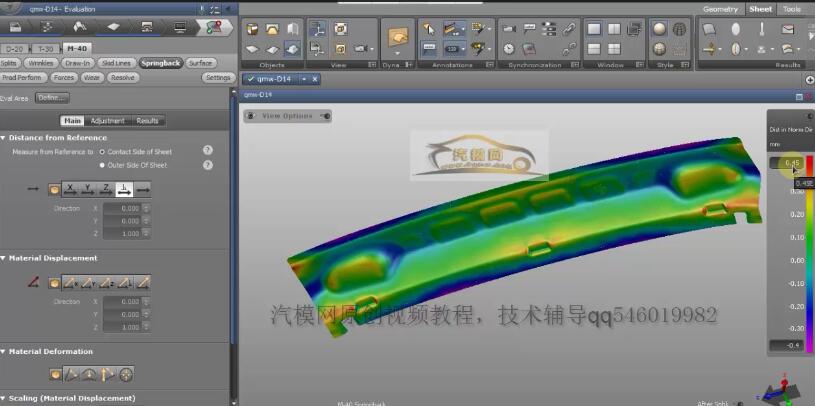Select Contact Side of Sheet option

[x=102, y=152]
